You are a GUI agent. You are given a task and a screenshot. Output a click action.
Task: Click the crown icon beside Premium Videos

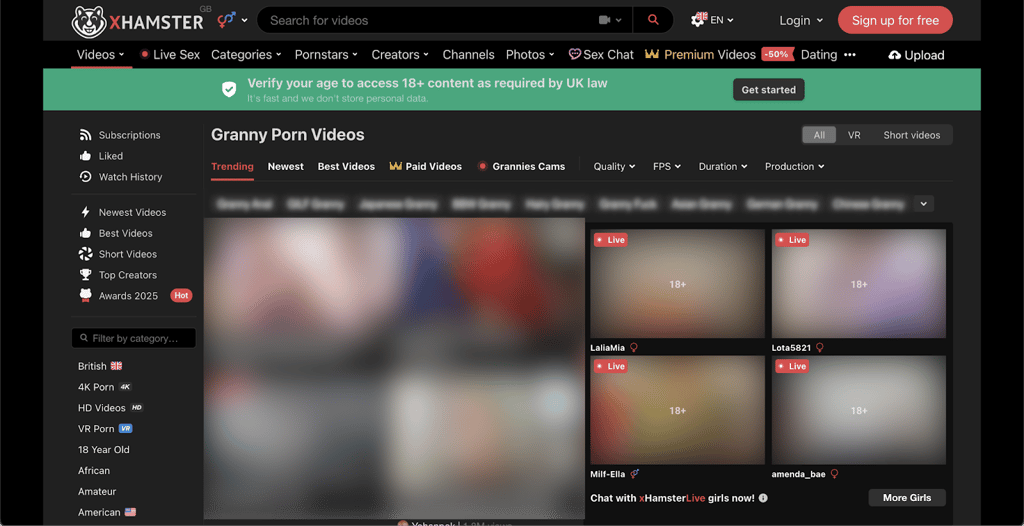[652, 55]
